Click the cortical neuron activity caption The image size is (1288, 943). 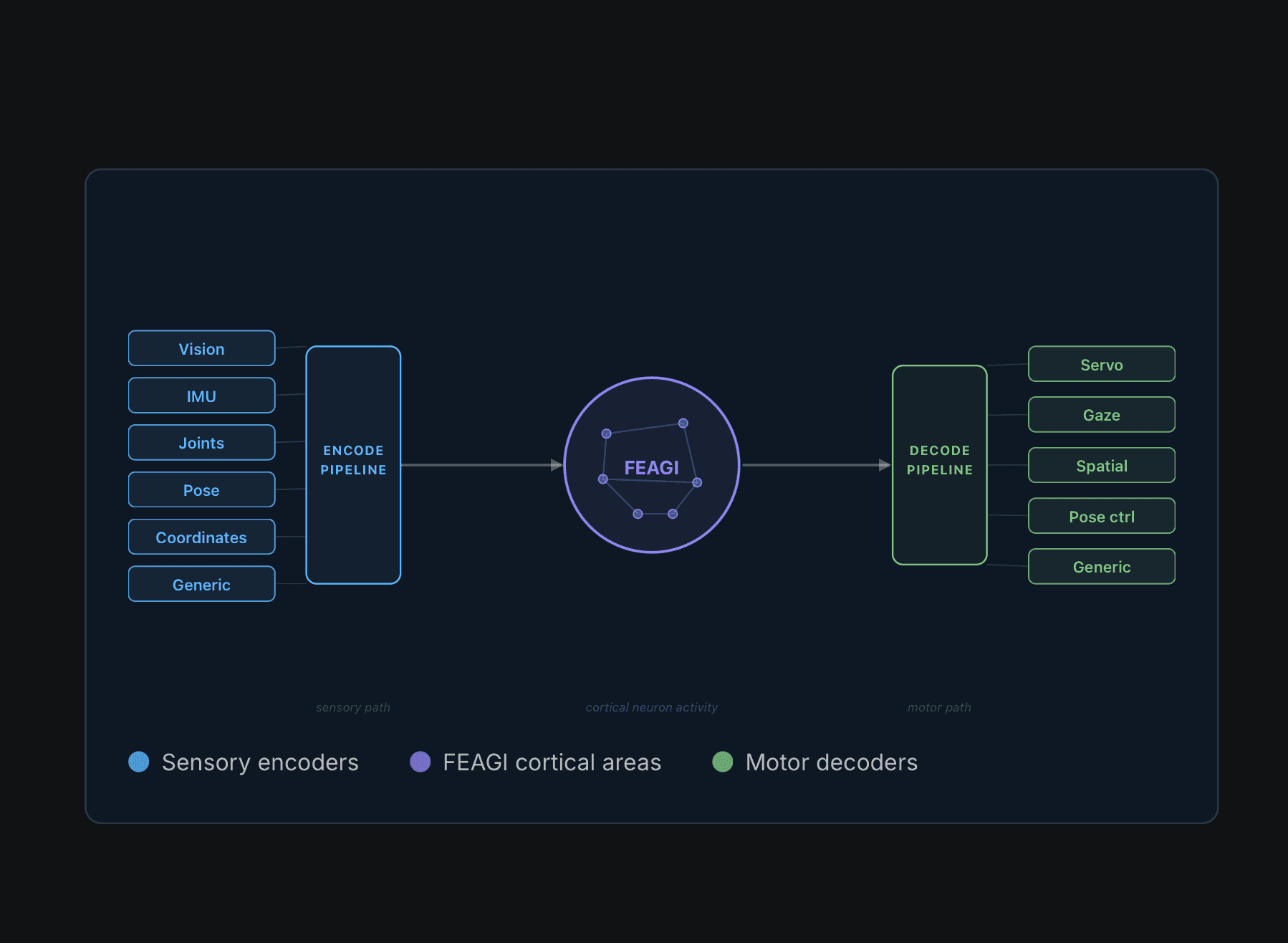(651, 707)
